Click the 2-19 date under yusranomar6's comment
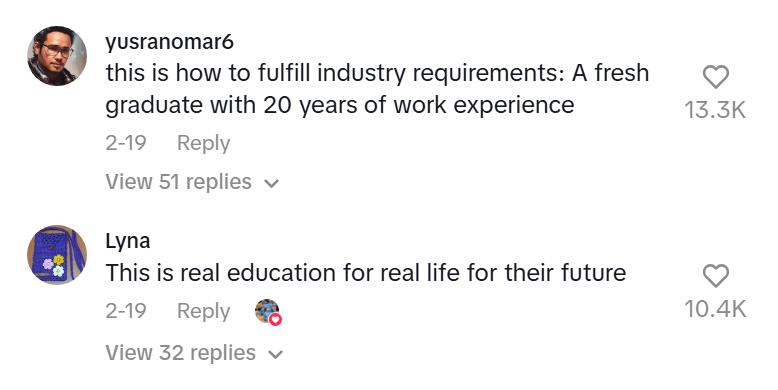 tap(126, 143)
